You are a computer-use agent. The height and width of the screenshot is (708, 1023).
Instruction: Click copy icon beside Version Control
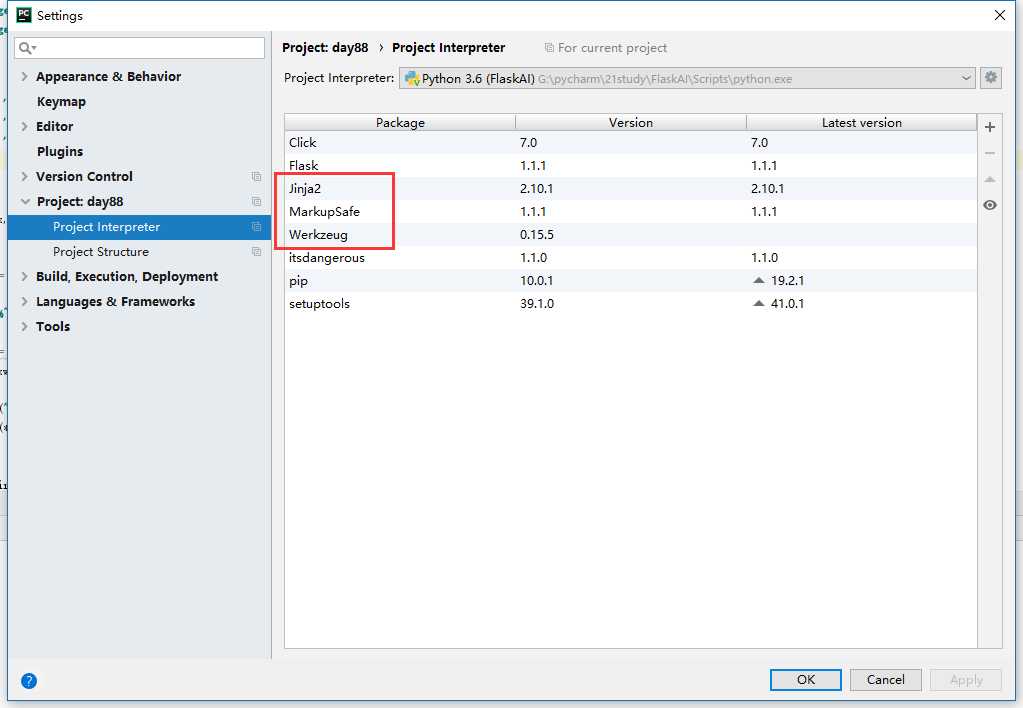click(x=256, y=177)
